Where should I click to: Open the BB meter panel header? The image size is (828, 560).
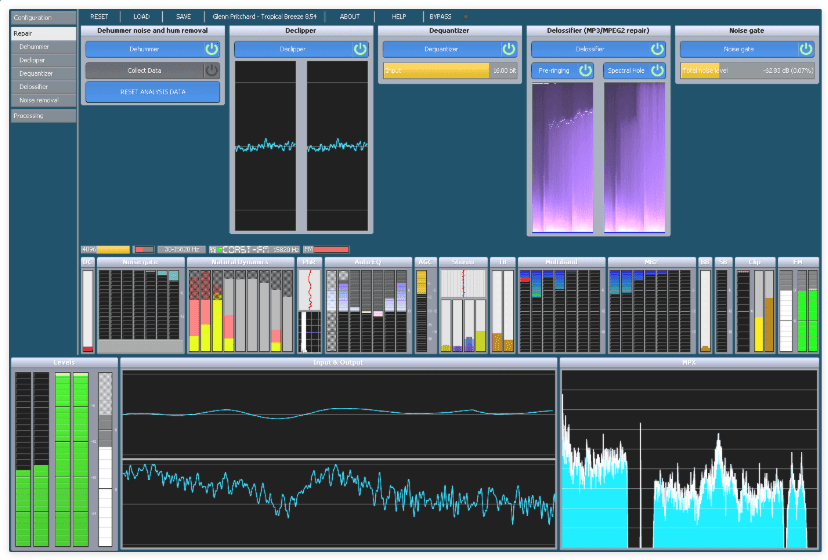pos(705,262)
